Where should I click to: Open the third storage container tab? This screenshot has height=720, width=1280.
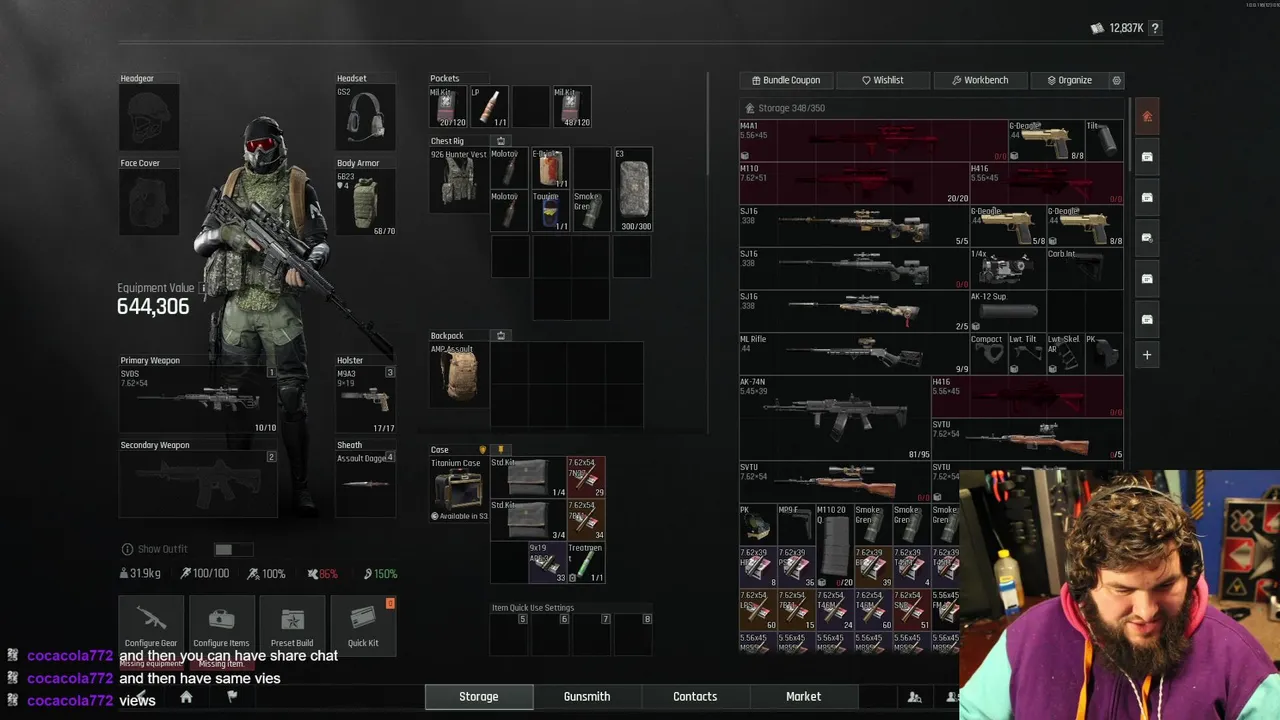pos(1147,197)
